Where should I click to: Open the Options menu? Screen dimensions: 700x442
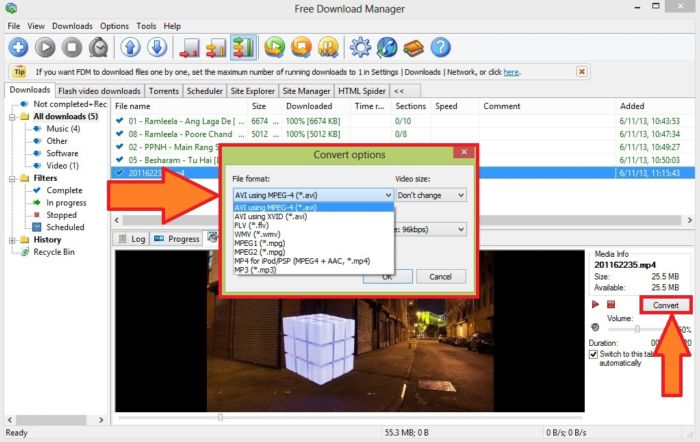(114, 26)
